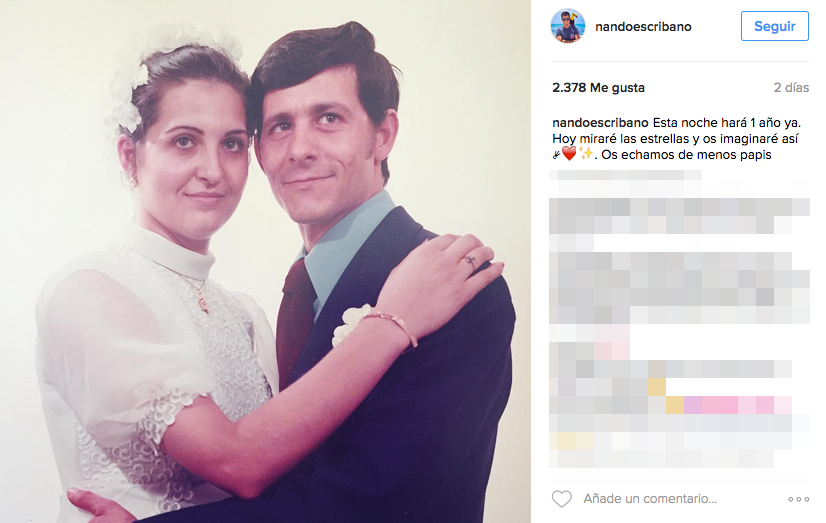Click the sparkles emoji in caption
The height and width of the screenshot is (523, 826).
(x=586, y=154)
